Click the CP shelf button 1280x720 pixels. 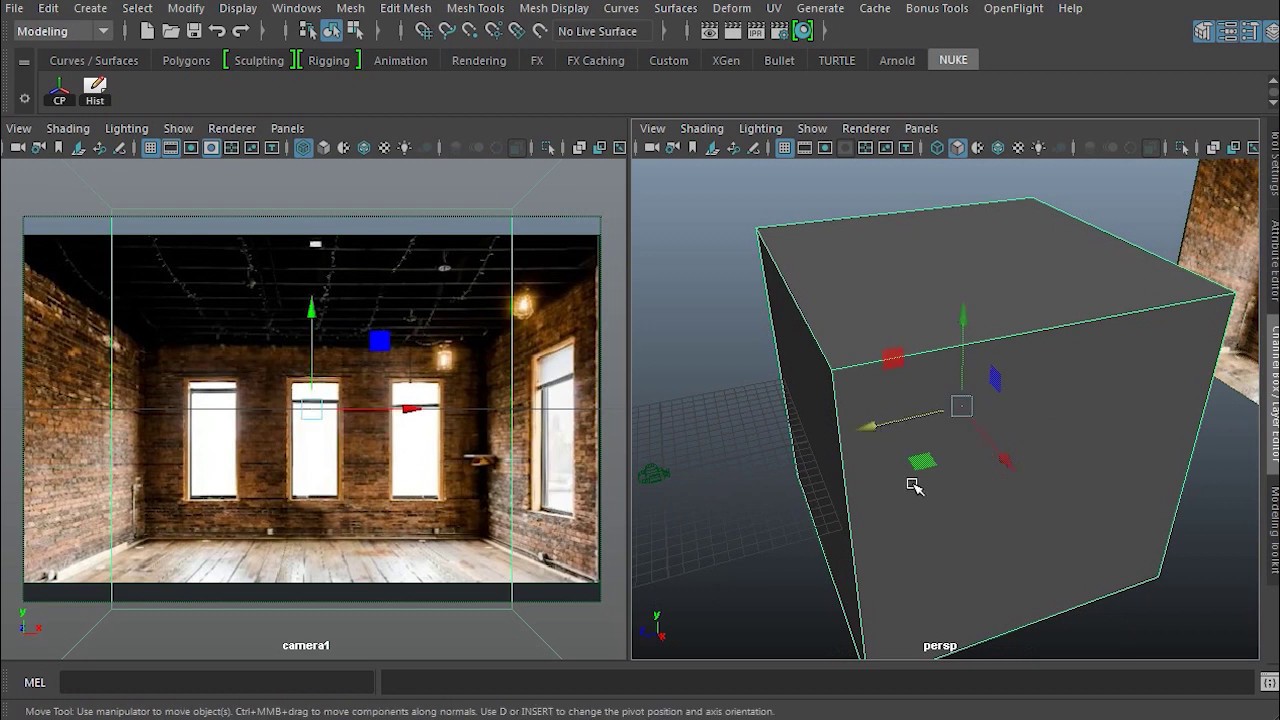click(59, 91)
